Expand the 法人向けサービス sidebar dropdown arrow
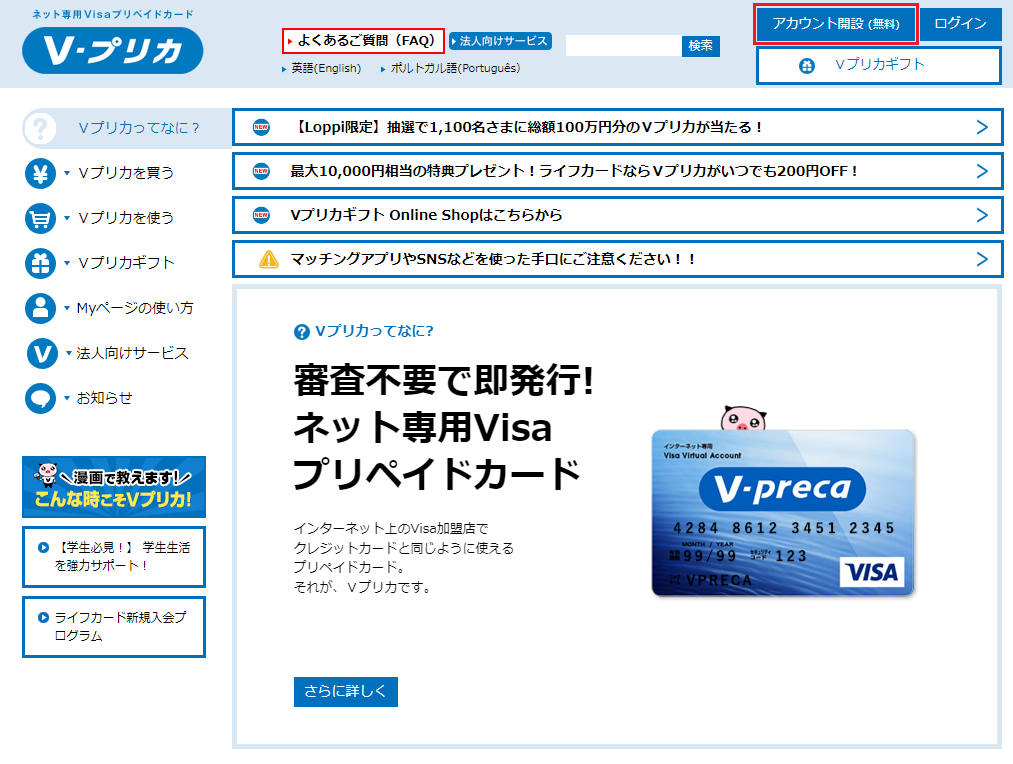 click(x=68, y=353)
